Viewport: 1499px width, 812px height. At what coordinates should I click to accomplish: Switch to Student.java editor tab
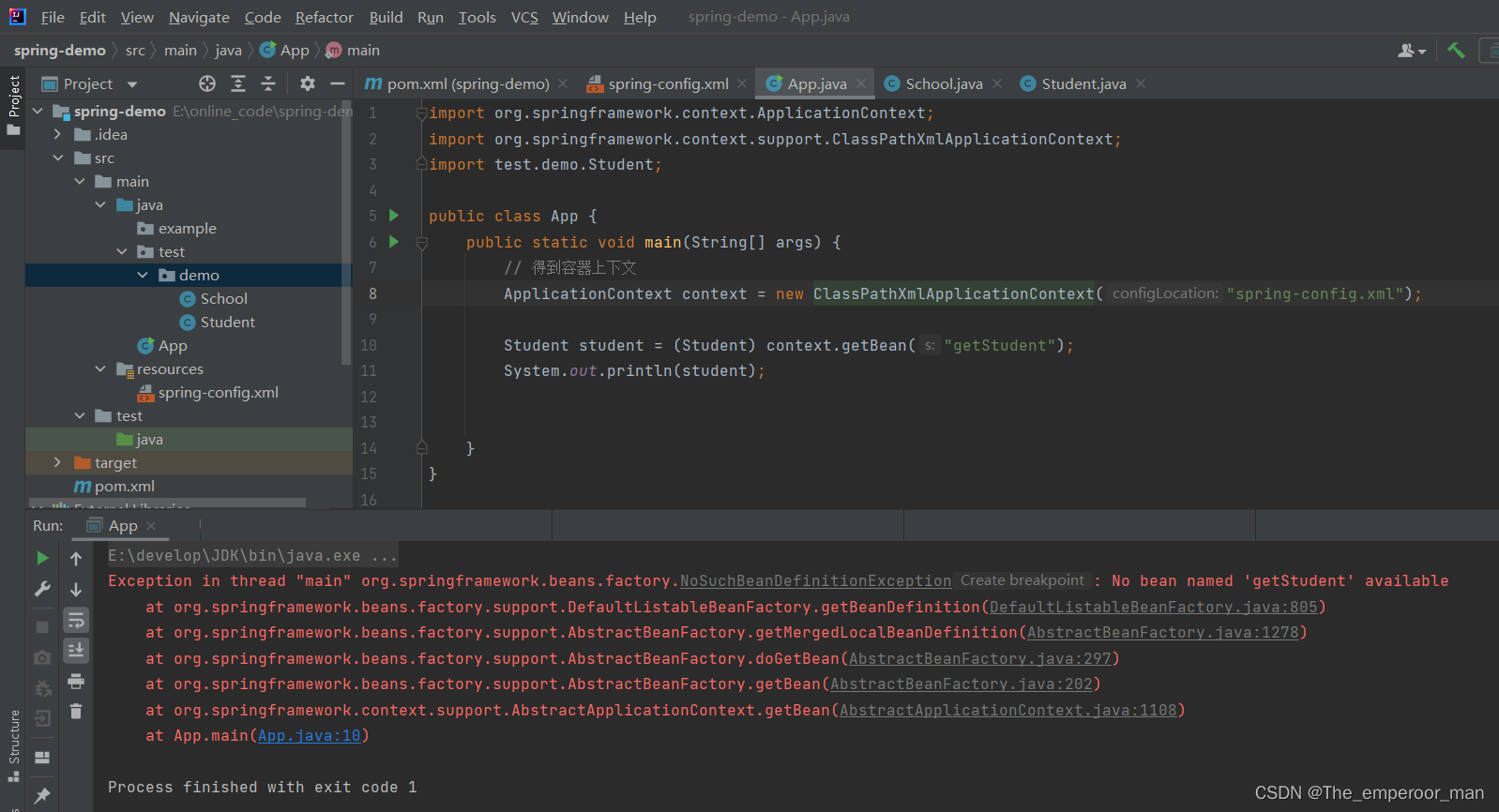point(1083,83)
